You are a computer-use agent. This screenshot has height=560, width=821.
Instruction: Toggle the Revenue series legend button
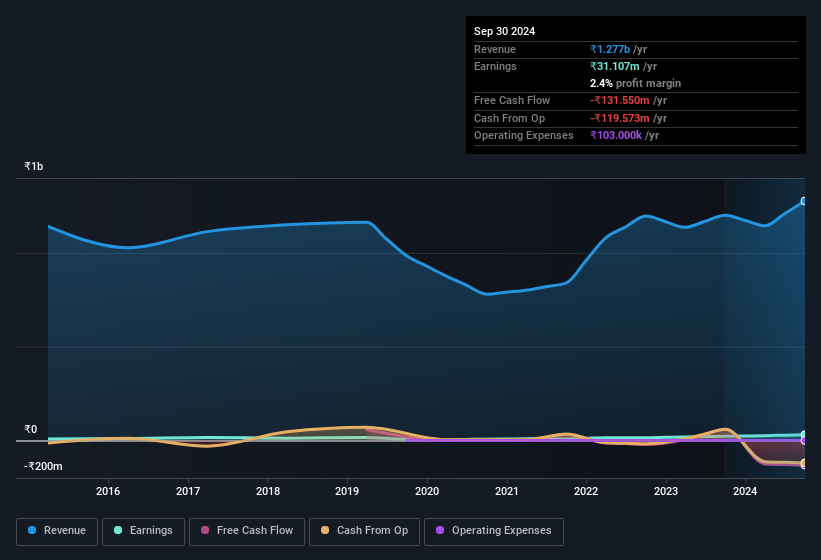57,531
